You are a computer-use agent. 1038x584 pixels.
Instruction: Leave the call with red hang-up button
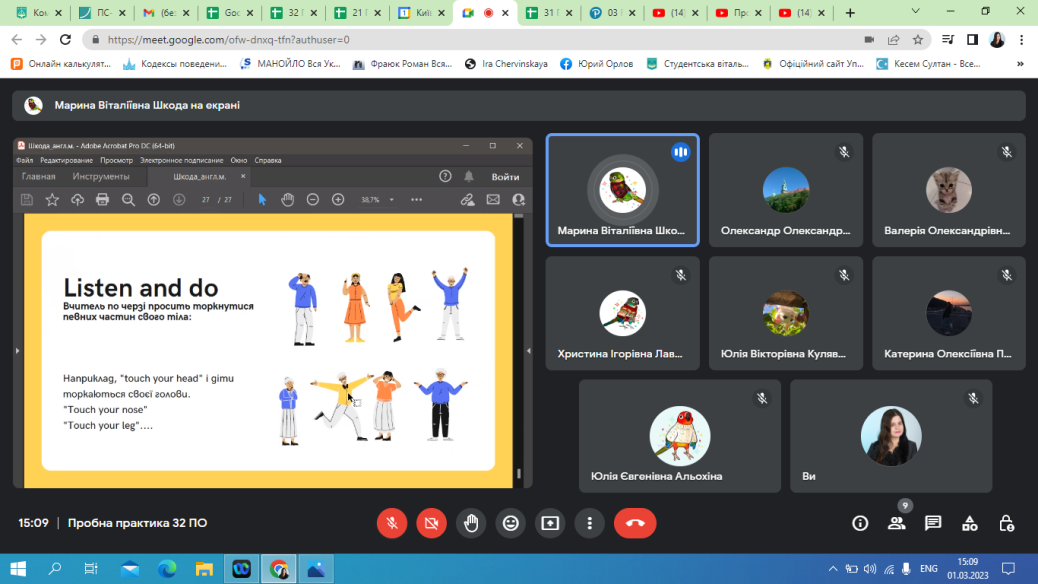tap(634, 523)
